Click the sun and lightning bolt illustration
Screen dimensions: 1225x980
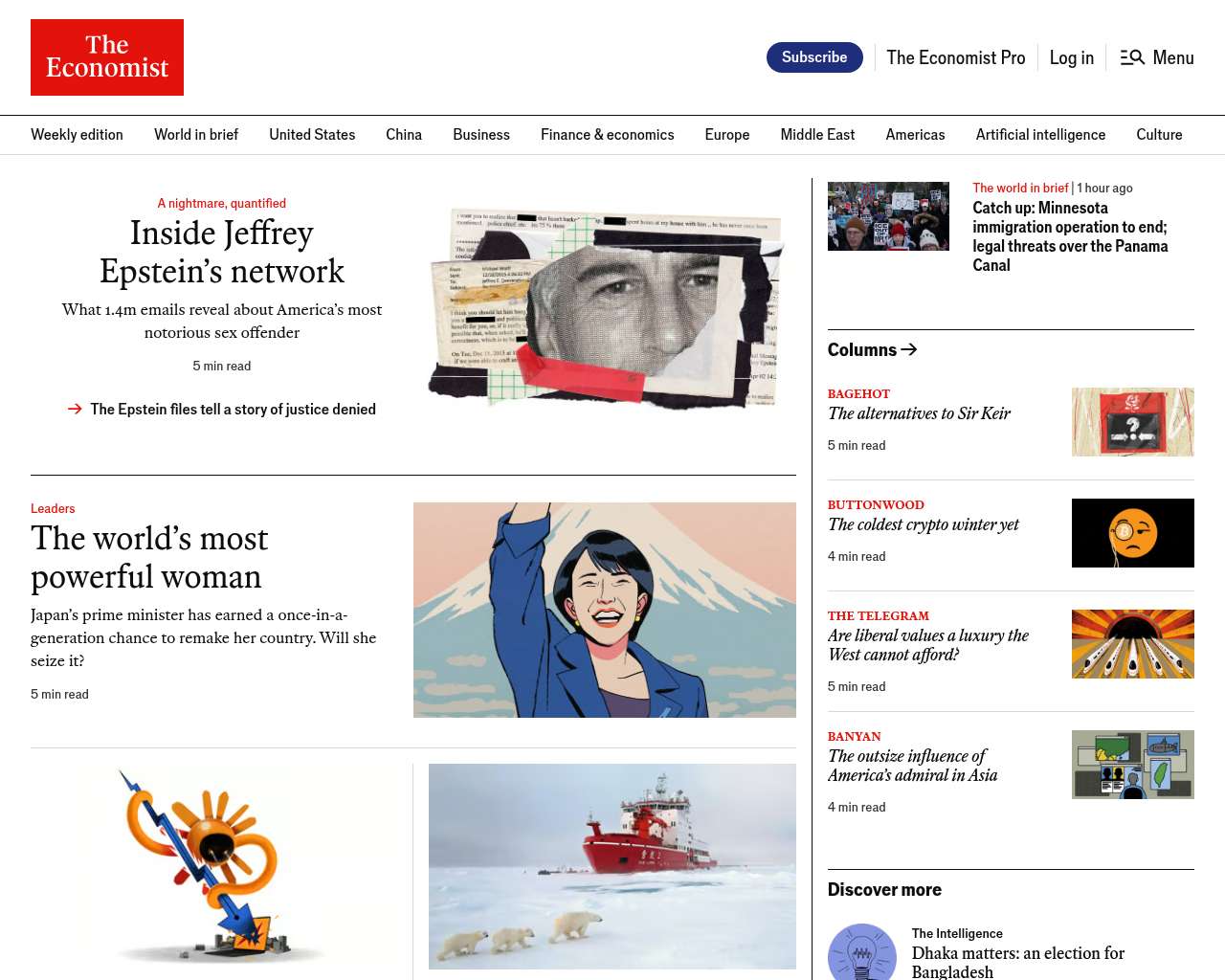tap(212, 866)
